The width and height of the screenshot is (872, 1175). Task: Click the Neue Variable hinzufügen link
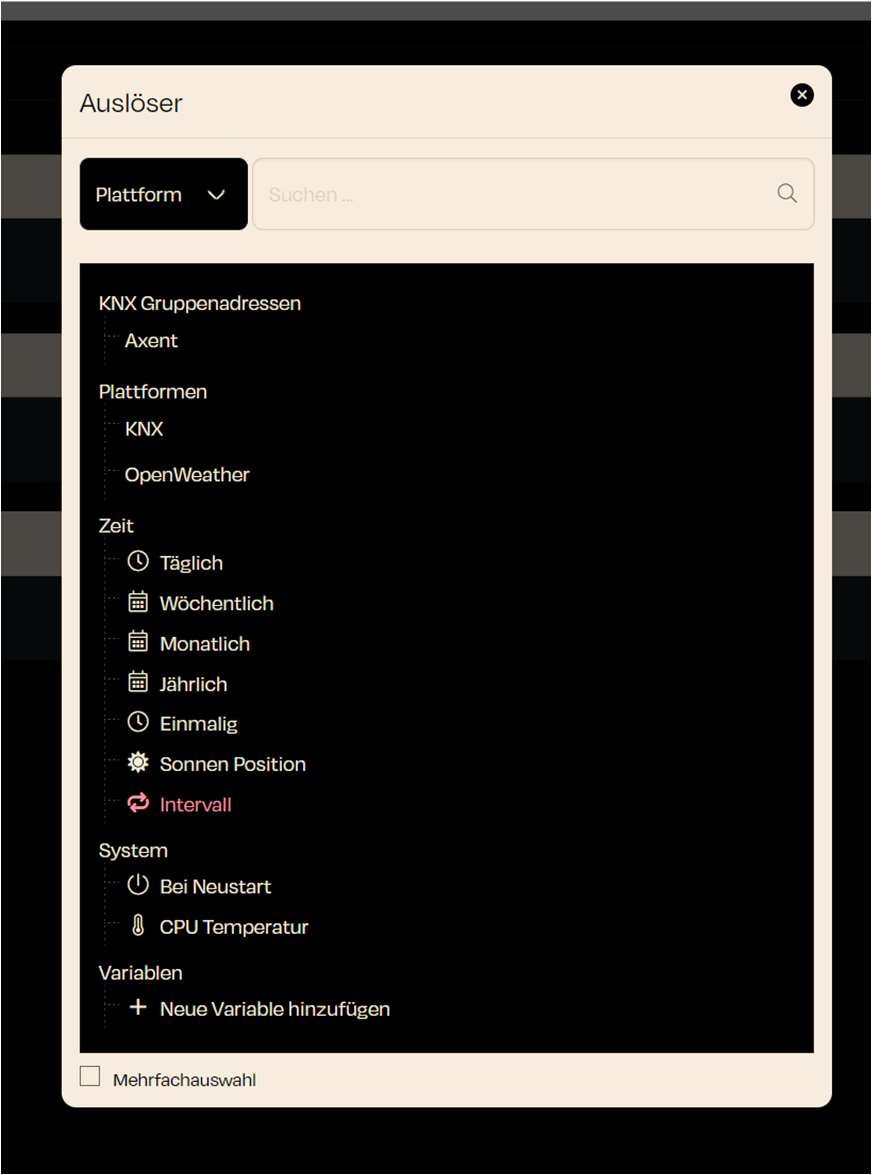[274, 1009]
